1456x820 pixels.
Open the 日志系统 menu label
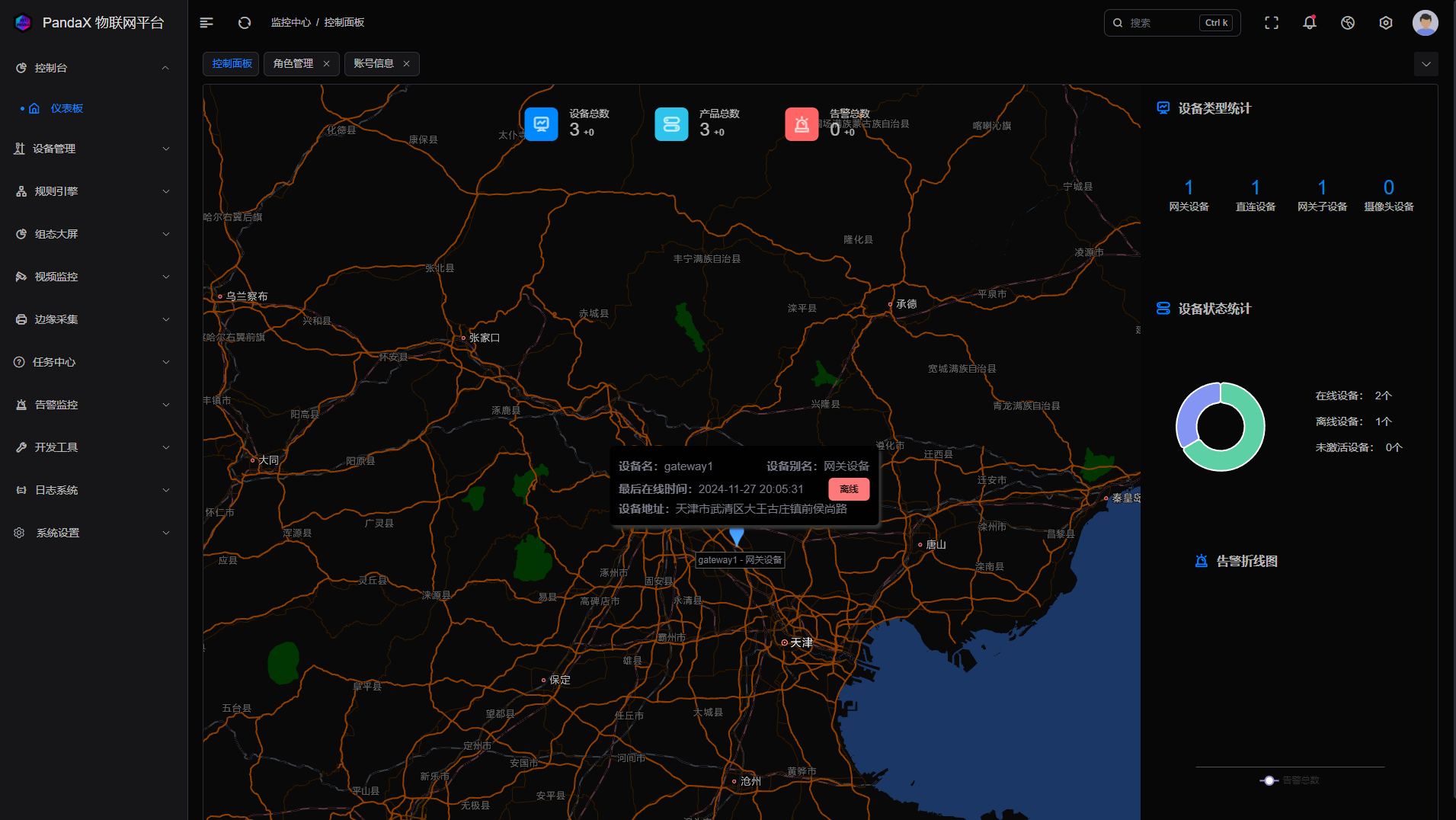[x=56, y=490]
